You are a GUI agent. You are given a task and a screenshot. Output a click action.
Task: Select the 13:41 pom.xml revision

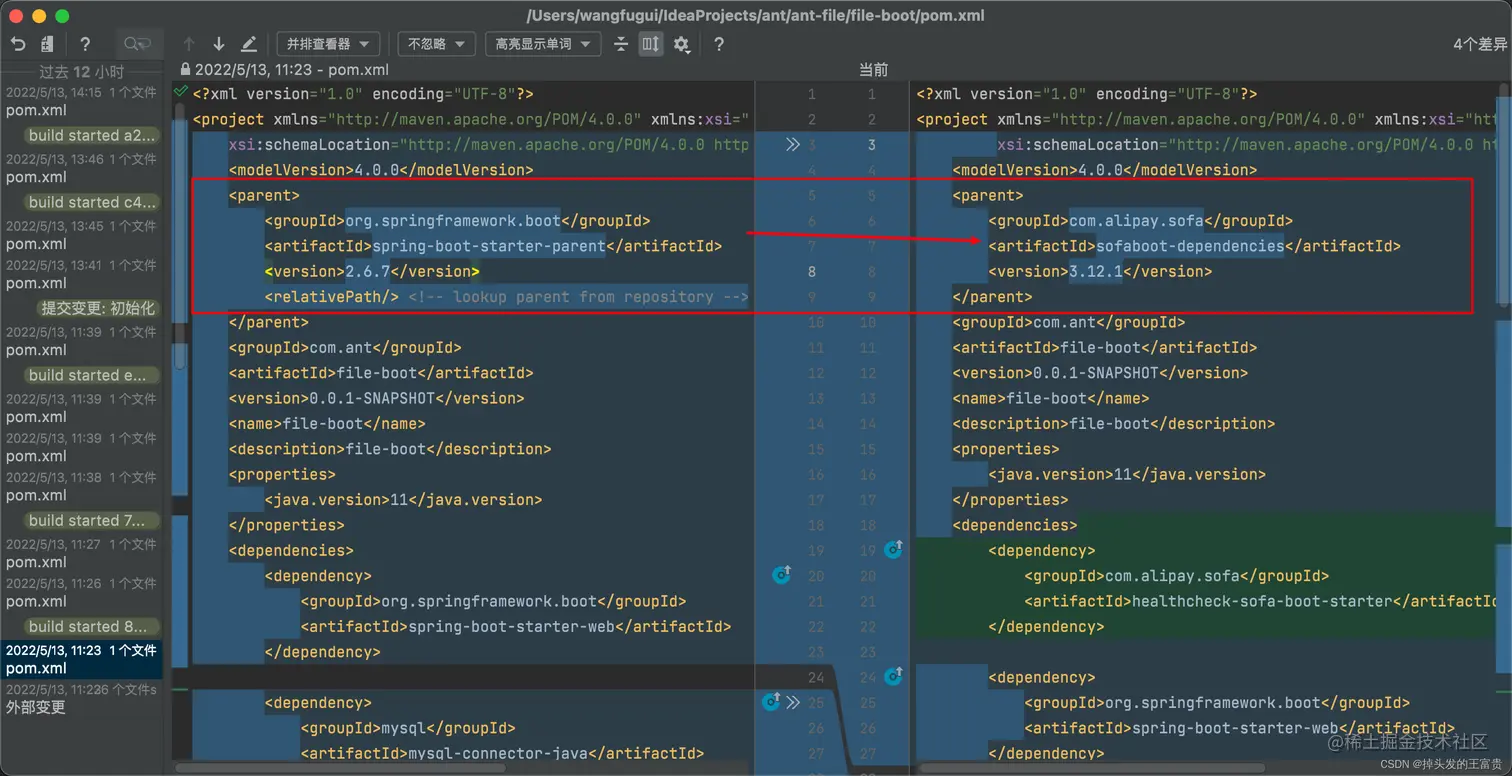point(81,274)
